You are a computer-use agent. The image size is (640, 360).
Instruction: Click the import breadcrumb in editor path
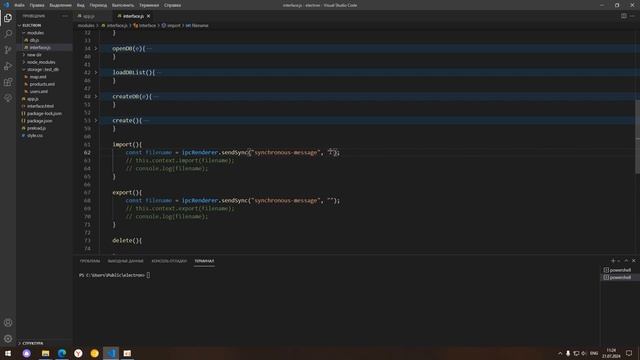click(173, 25)
